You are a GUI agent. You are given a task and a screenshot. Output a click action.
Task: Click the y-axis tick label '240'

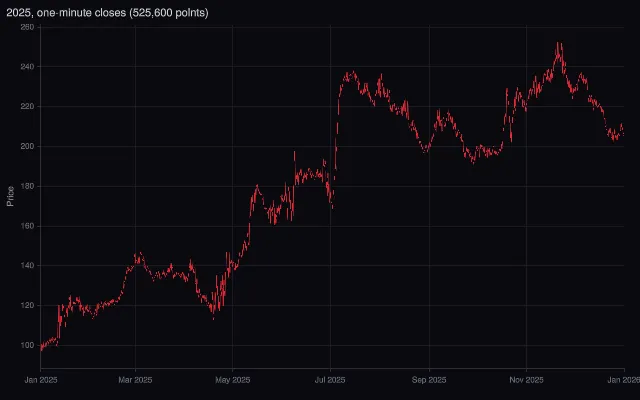[x=27, y=67]
